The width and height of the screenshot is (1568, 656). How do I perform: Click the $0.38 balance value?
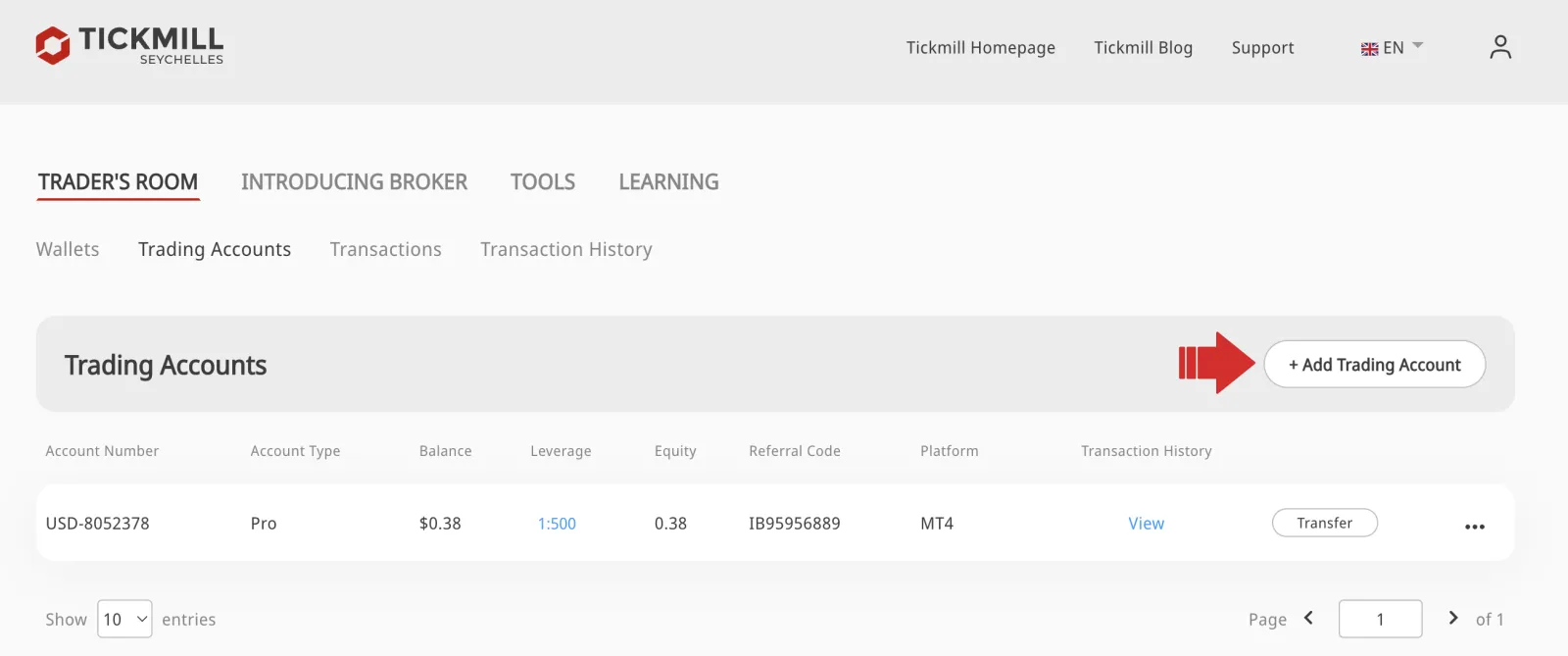(440, 524)
